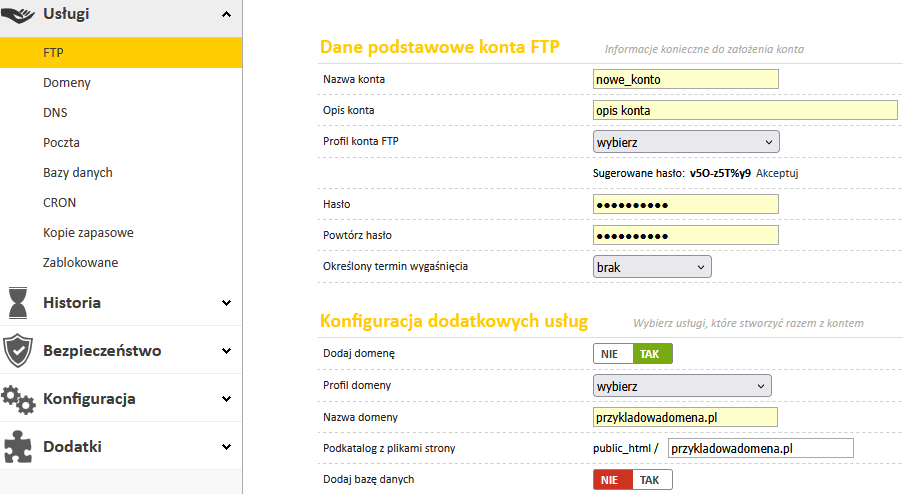
Task: Click the Opis konta input field
Action: [745, 110]
